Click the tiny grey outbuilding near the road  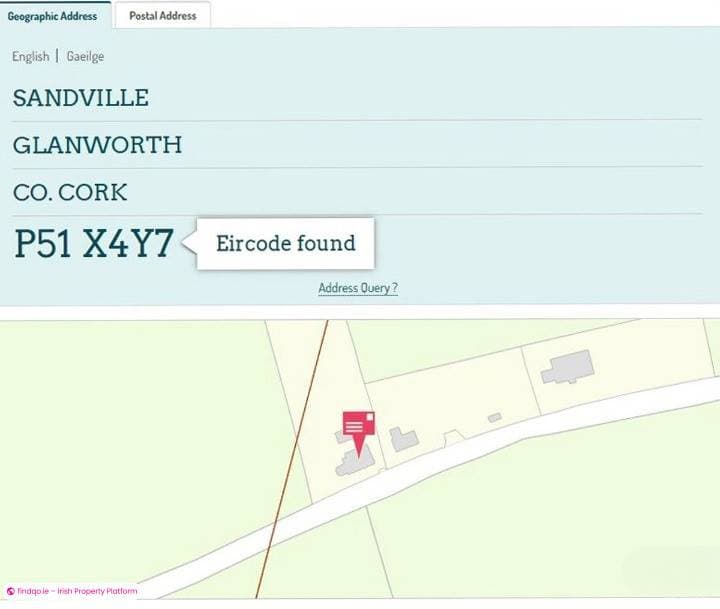495,417
